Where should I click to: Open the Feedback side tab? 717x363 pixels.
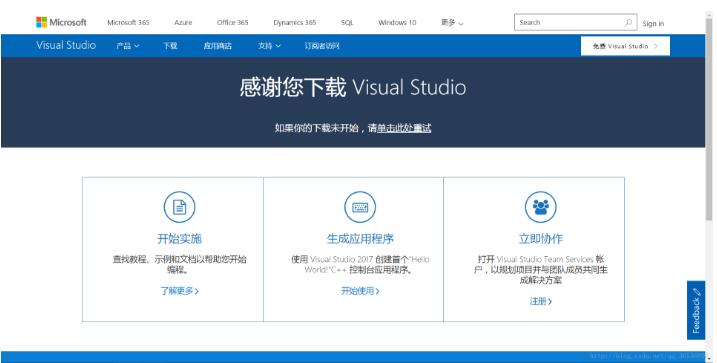click(696, 310)
